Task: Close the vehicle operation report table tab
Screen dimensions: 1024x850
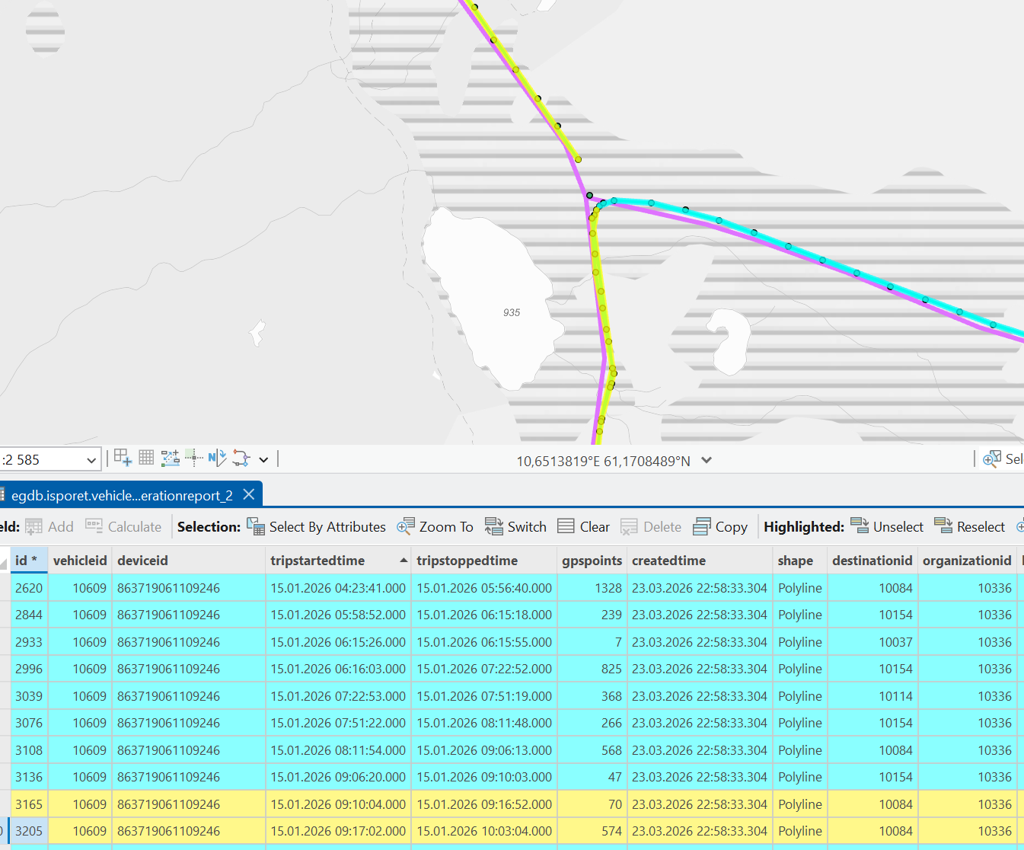Action: click(x=249, y=495)
